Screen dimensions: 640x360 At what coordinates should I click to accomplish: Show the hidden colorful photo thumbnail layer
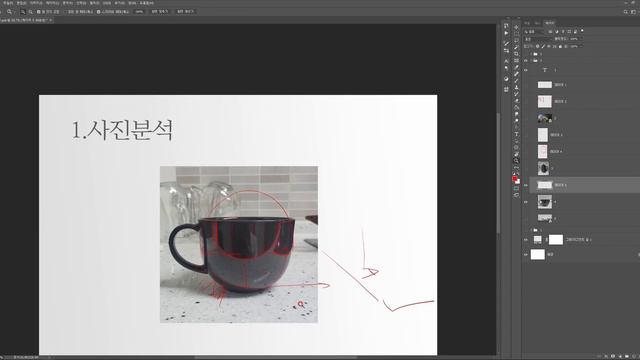point(526,118)
